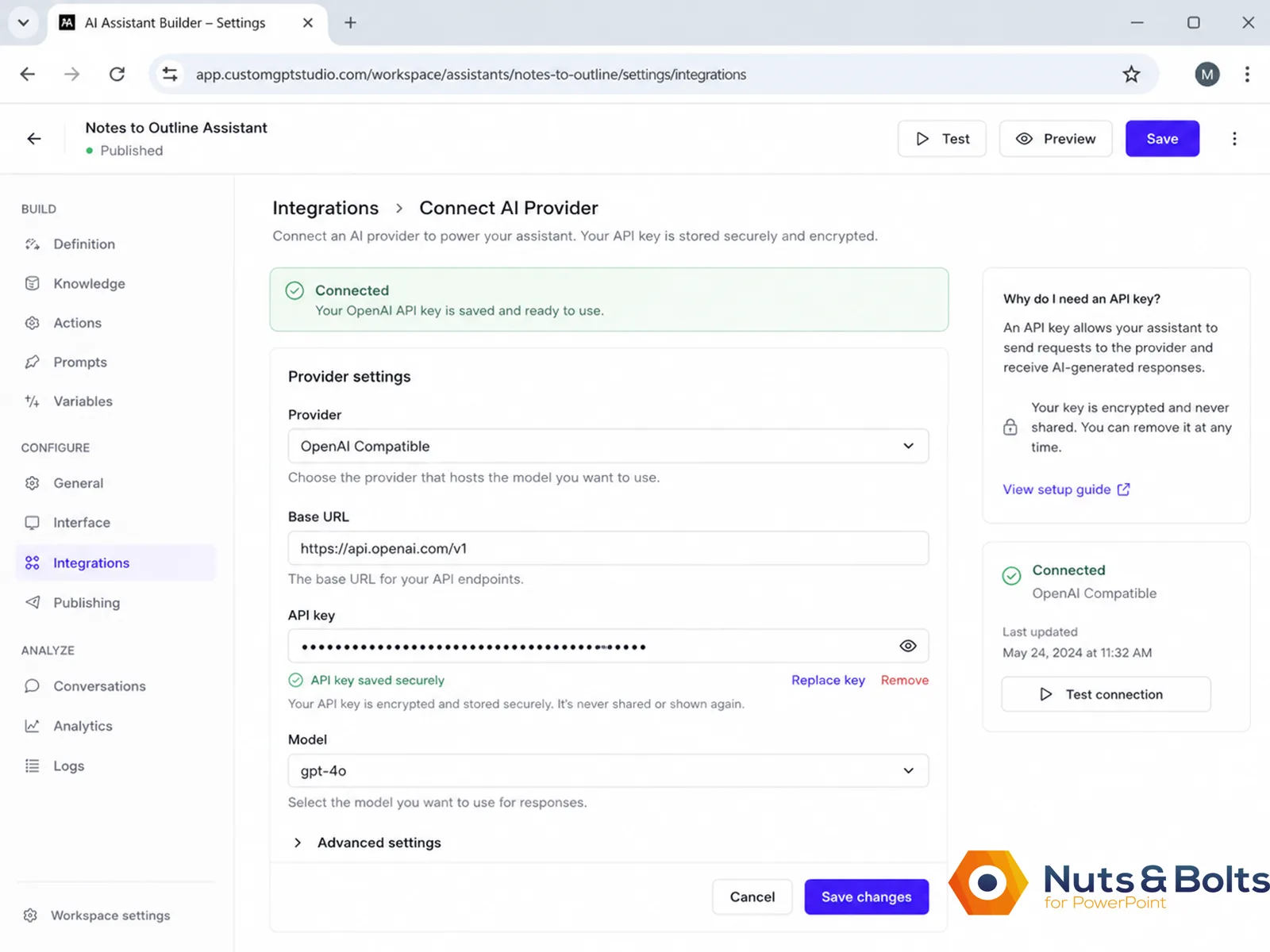This screenshot has width=1270, height=952.
Task: Open the Model dropdown showing gpt-4o
Action: point(608,771)
